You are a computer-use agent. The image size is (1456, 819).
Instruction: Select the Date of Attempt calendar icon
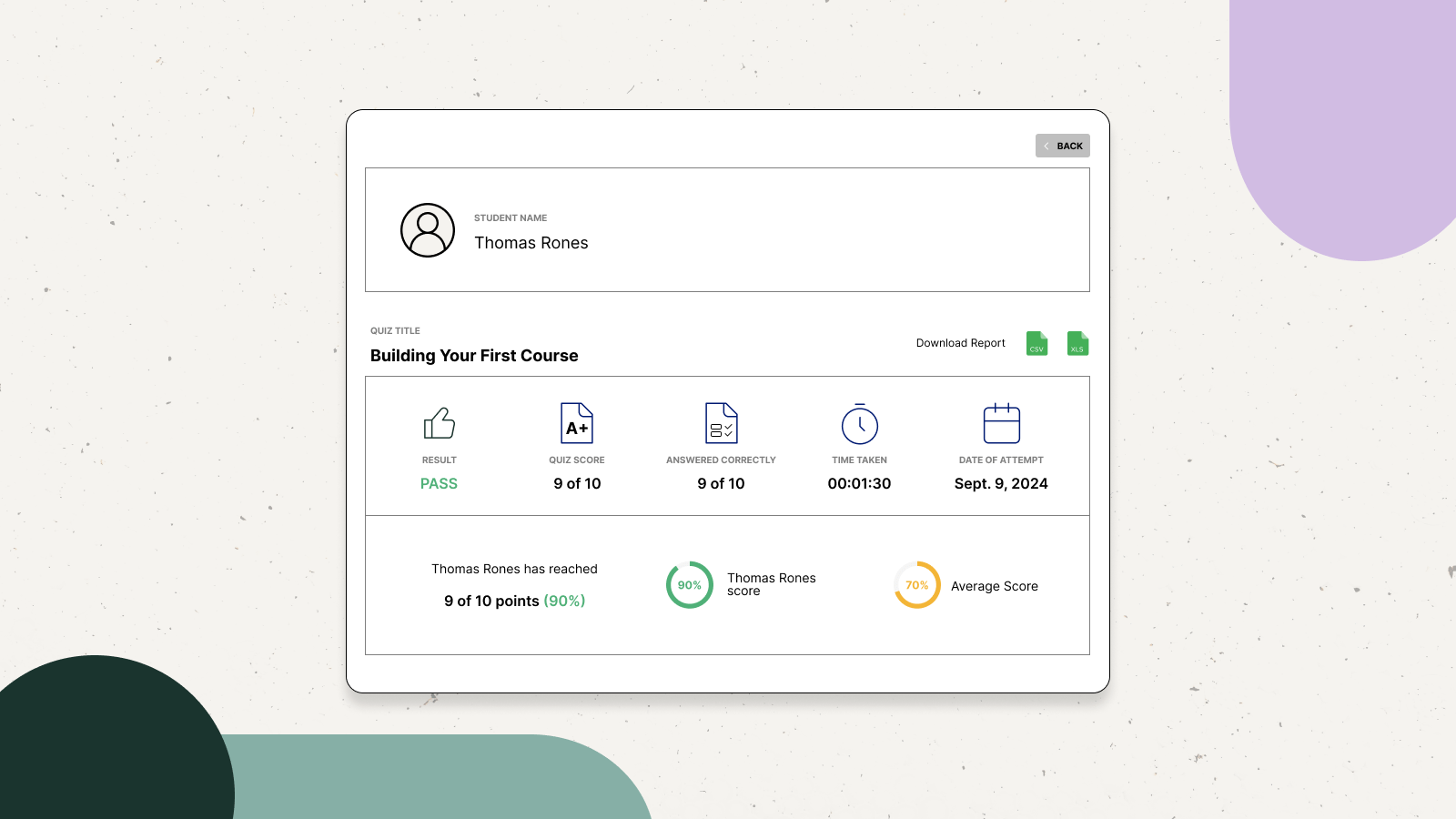tap(1001, 422)
